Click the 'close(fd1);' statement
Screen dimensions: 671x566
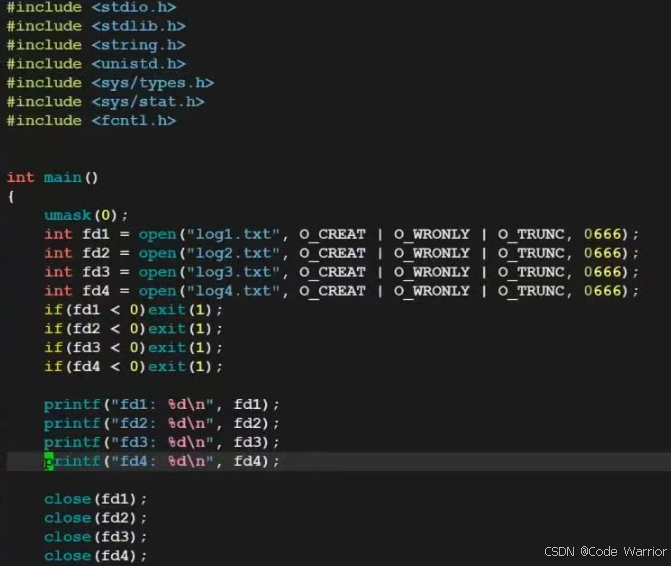(95, 499)
